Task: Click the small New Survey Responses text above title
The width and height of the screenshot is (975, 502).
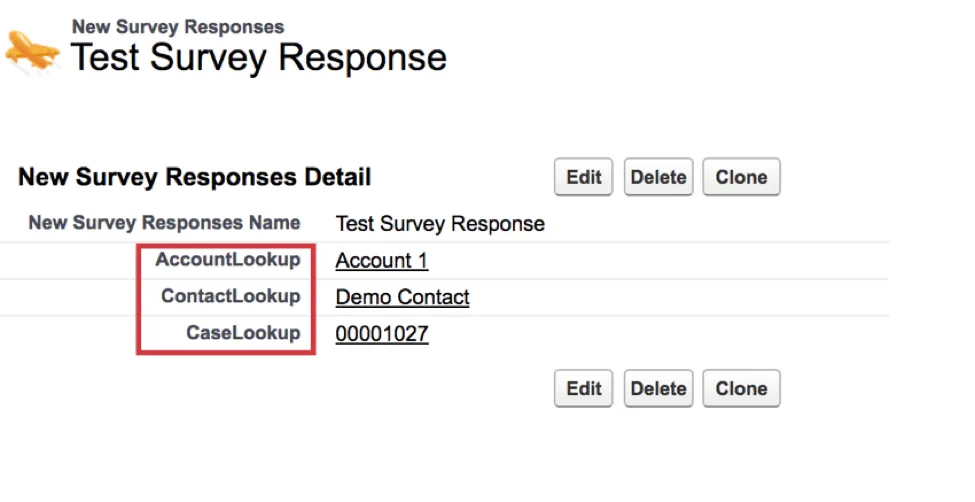Action: tap(177, 27)
